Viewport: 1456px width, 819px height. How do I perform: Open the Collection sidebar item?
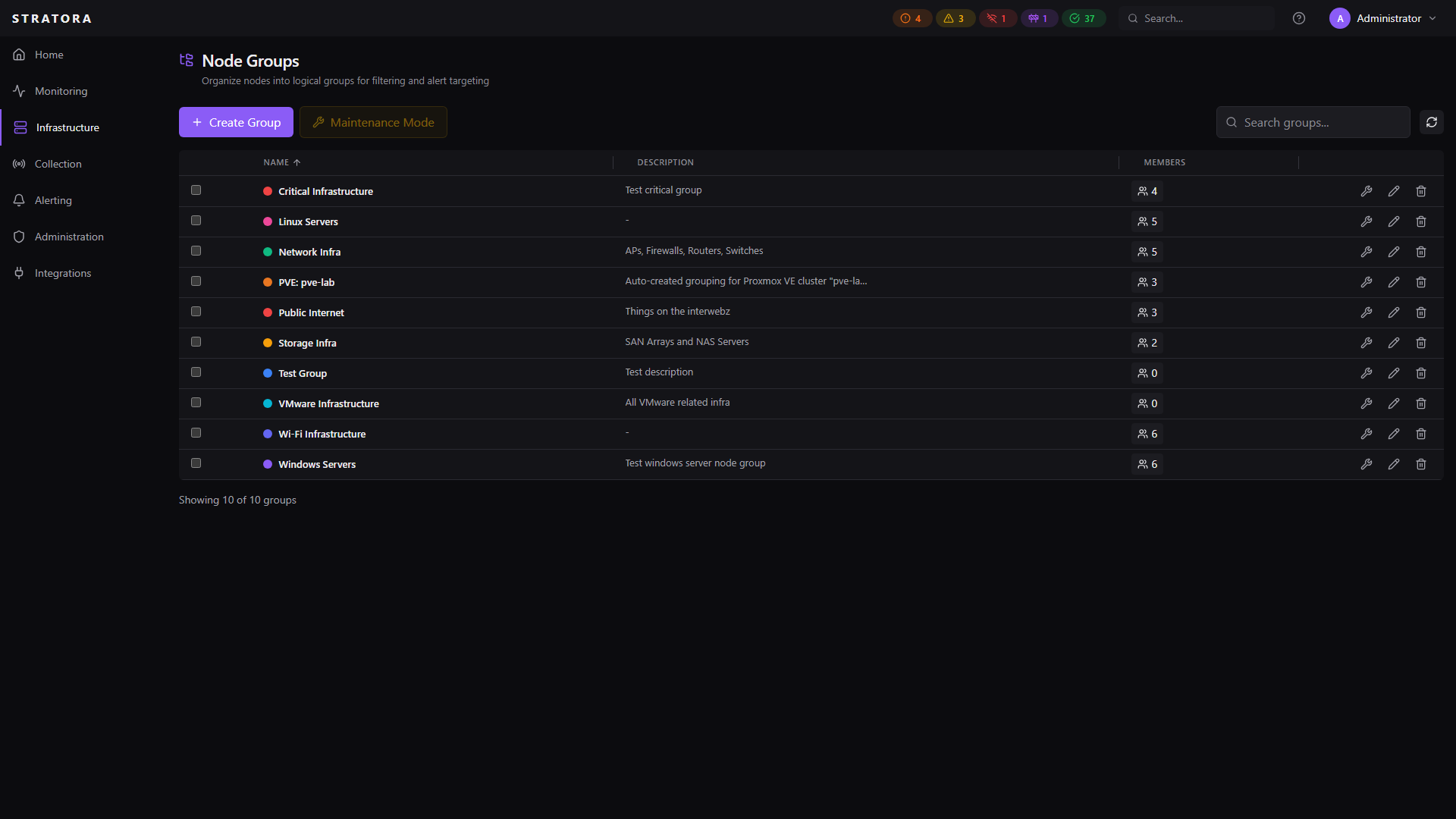pos(83,164)
